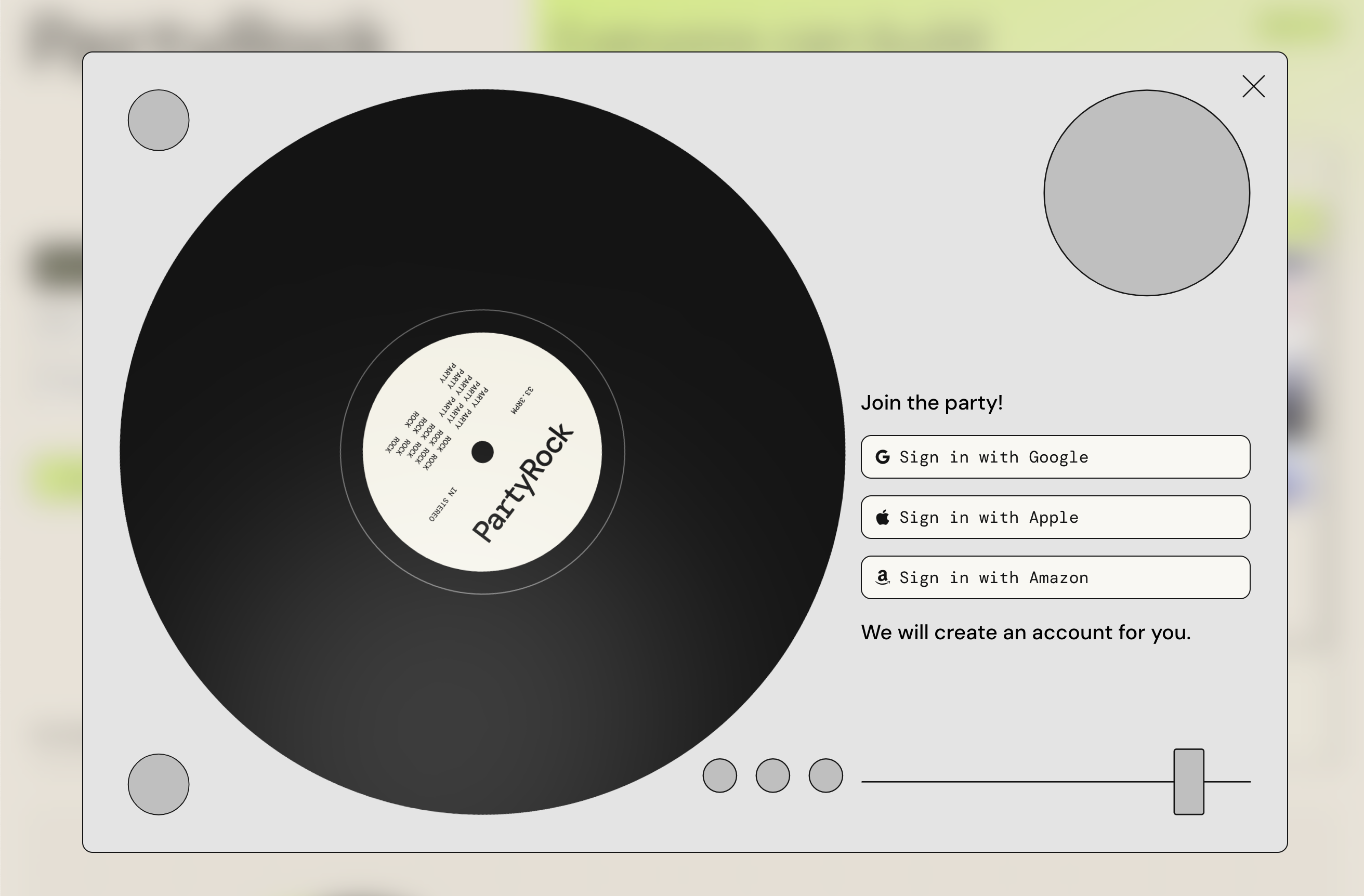Click the 33.3RPM text on the record label
Viewport: 1364px width, 896px height.
(522, 400)
